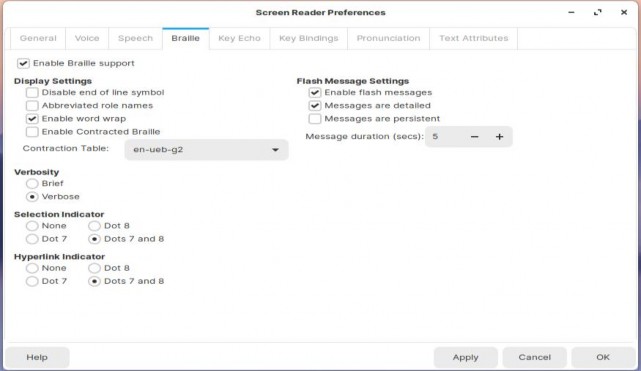Viewport: 641px width, 371px height.
Task: Click the message duration value field
Action: (444, 137)
